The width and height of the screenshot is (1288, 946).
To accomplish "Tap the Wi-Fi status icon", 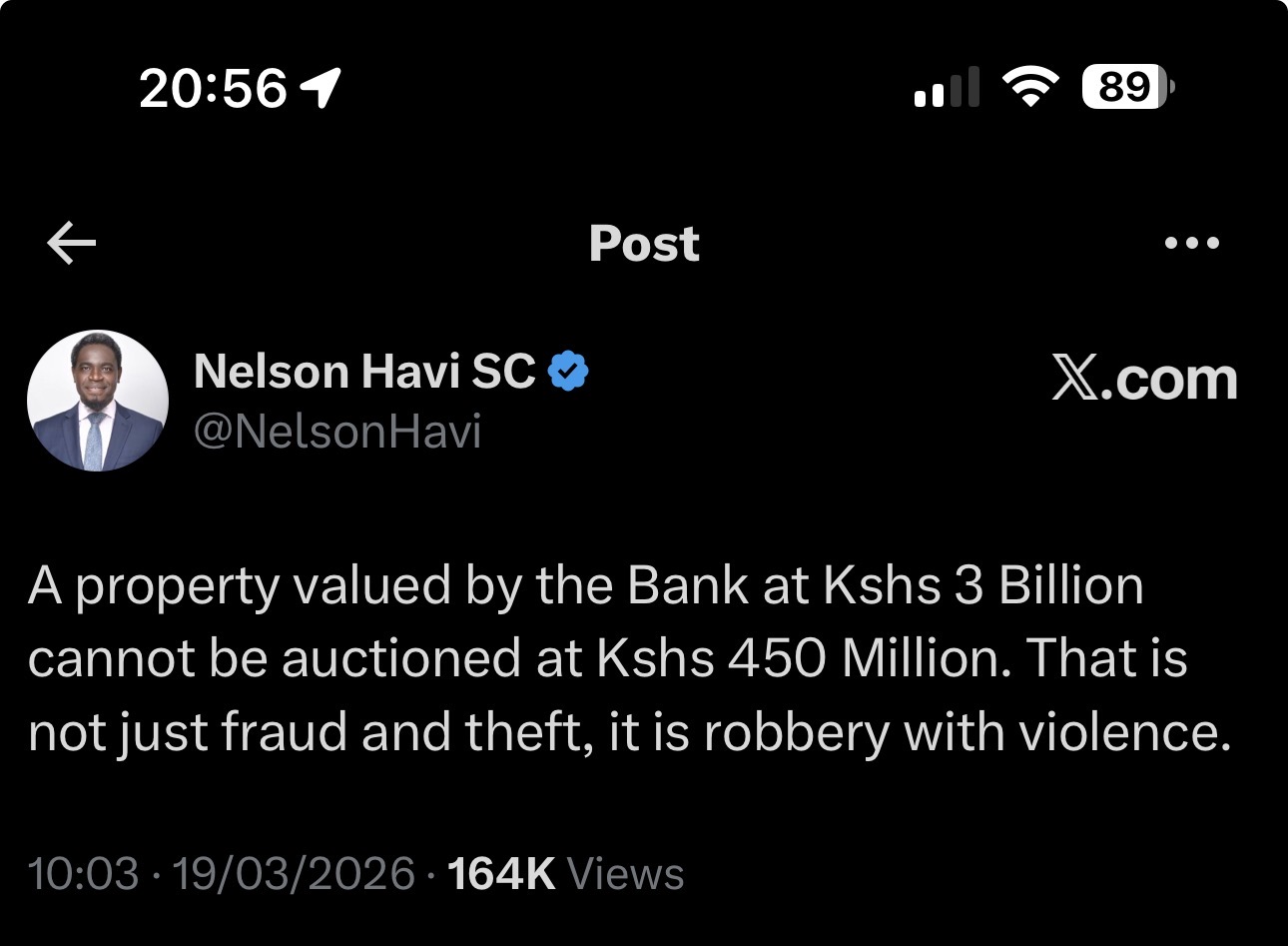I will [1029, 88].
